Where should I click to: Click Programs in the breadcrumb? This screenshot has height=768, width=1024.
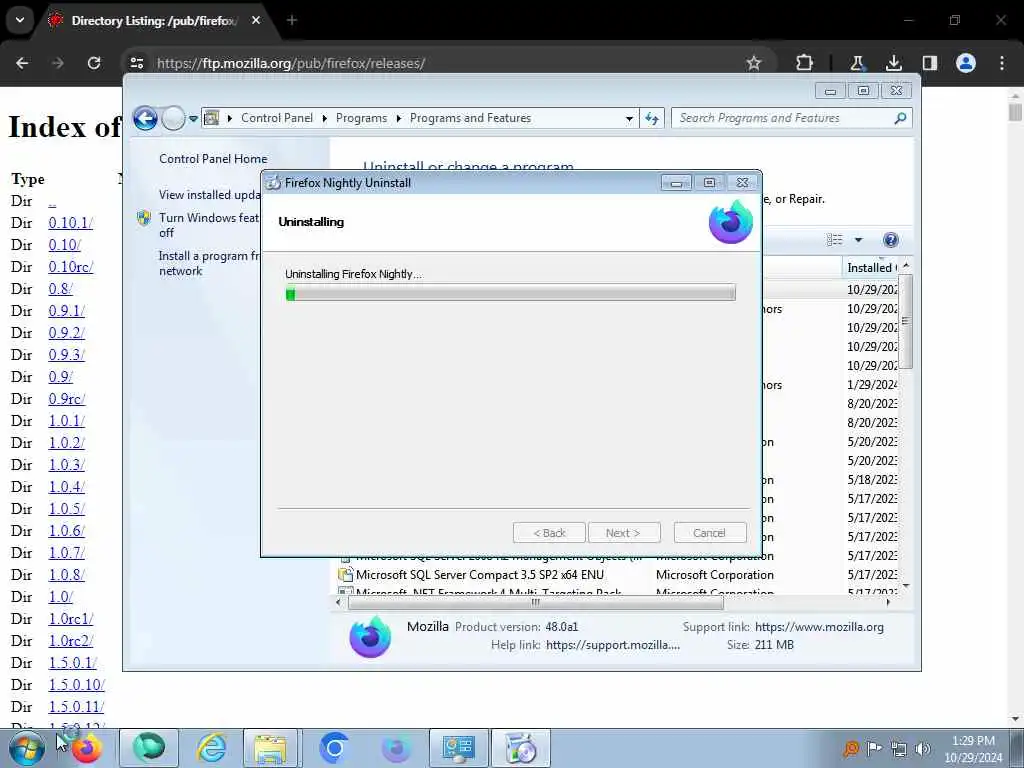coord(361,118)
